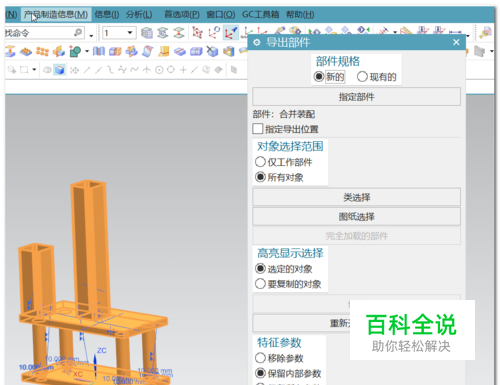Click the yellow block with red curve icon
This screenshot has width=500, height=385.
[163, 52]
